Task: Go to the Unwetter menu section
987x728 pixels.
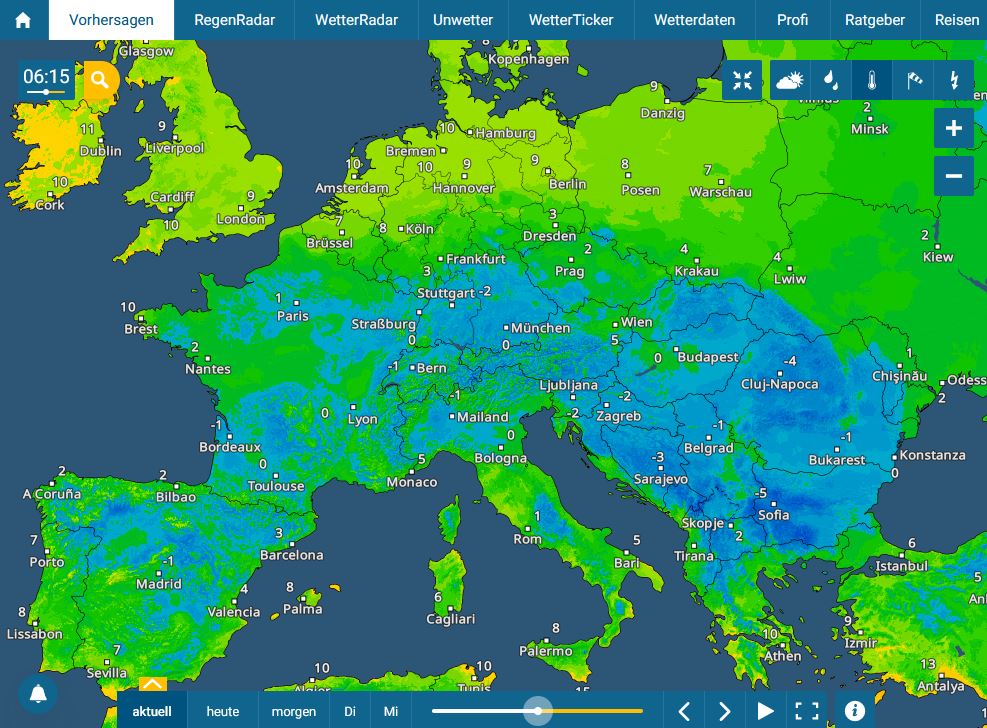Action: tap(463, 20)
